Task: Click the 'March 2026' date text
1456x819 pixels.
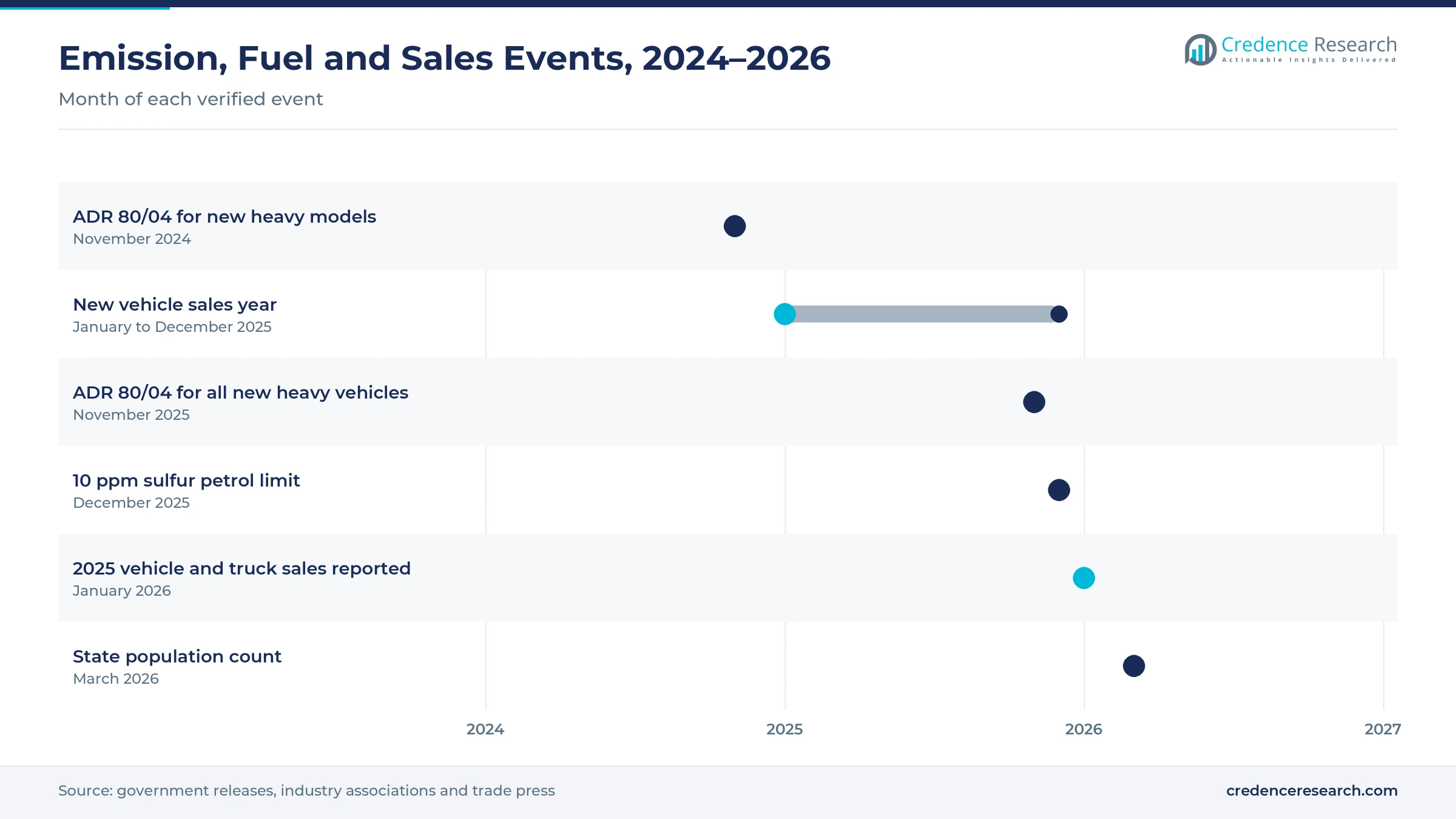Action: pyautogui.click(x=116, y=679)
